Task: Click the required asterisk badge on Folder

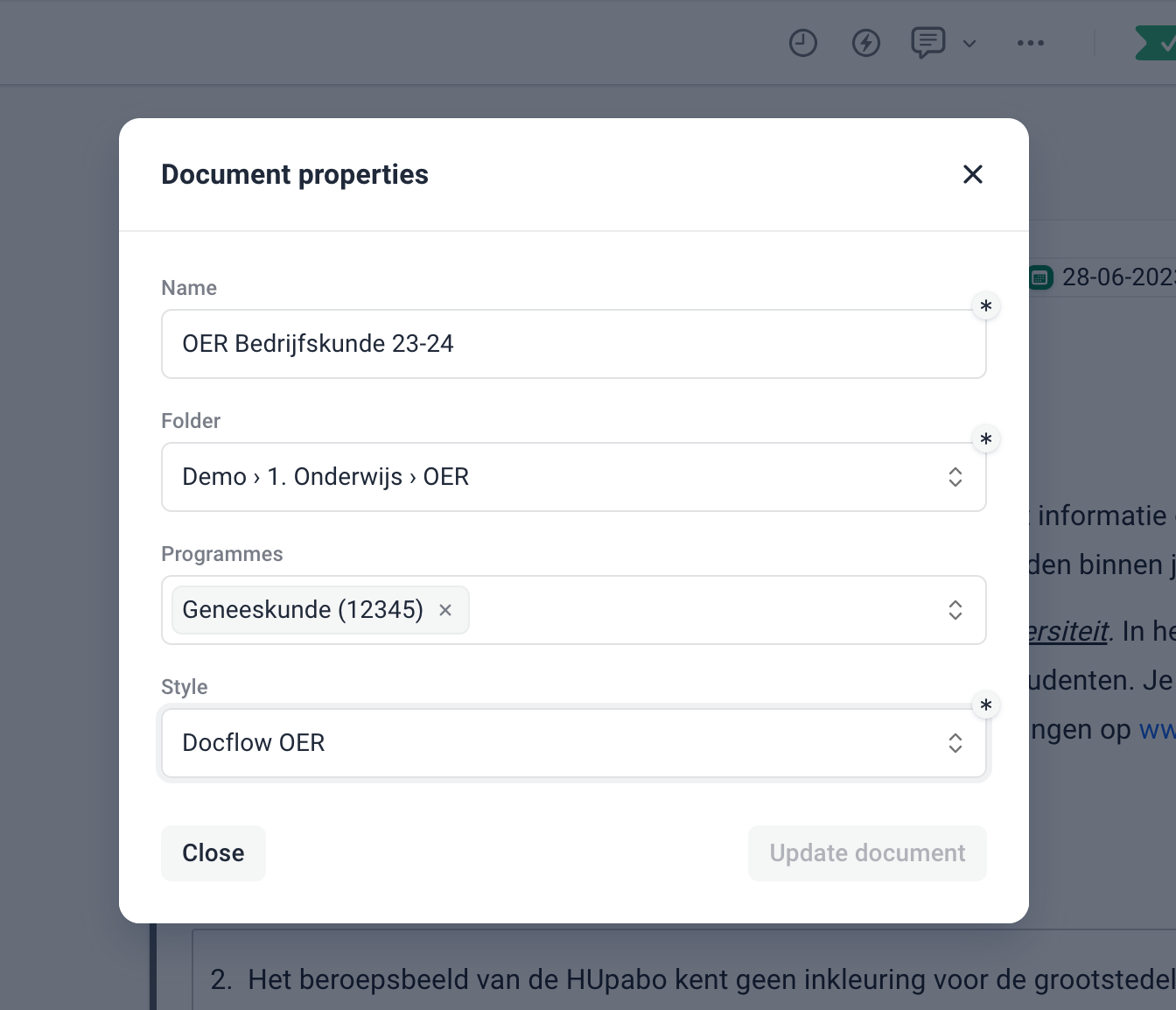Action: pyautogui.click(x=986, y=439)
